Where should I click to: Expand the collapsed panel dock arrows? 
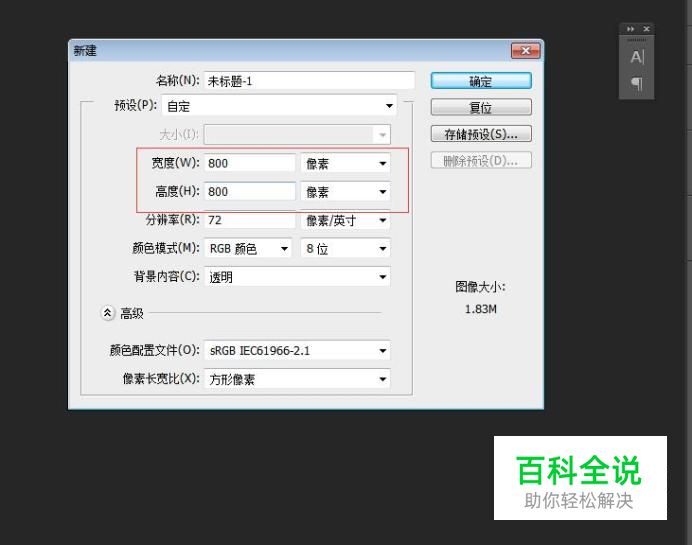(x=630, y=29)
